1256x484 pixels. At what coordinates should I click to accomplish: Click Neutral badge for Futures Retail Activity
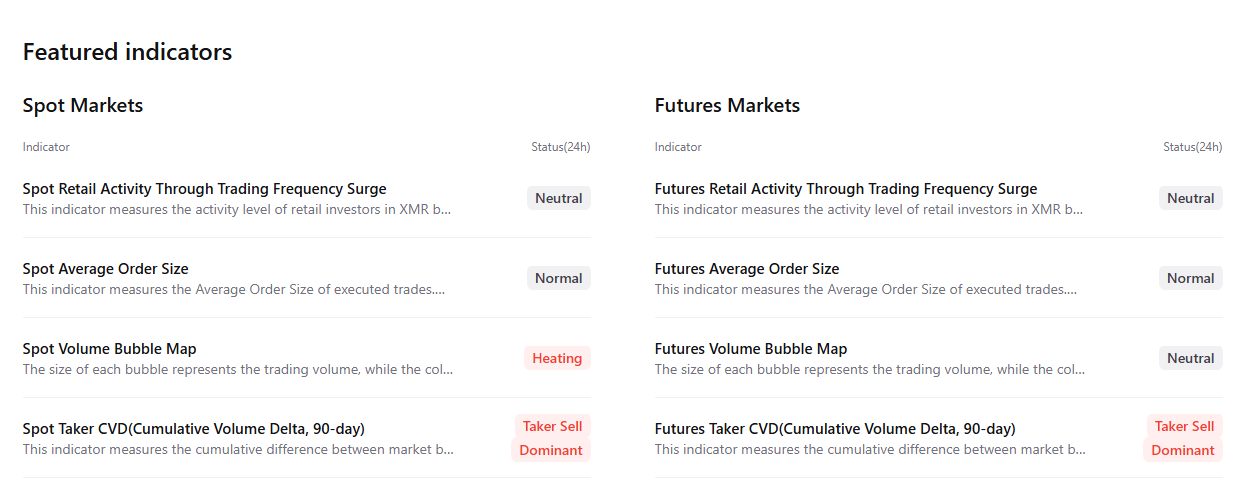[1190, 198]
